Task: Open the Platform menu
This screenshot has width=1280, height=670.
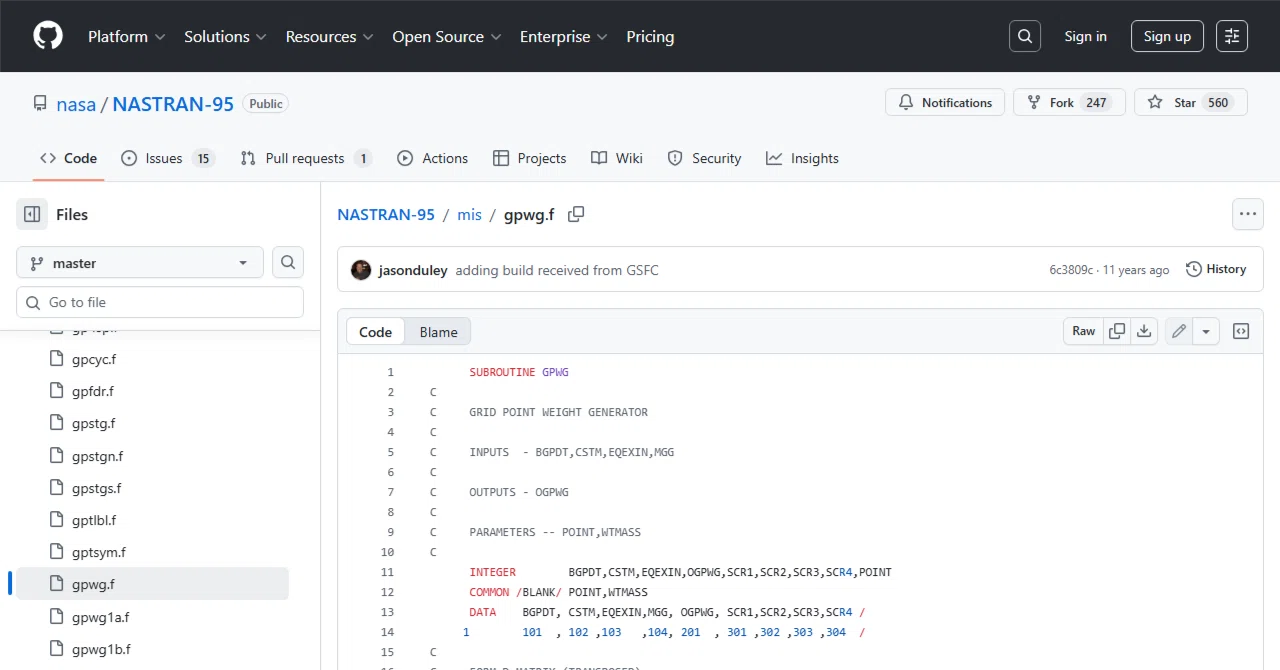Action: coord(126,36)
